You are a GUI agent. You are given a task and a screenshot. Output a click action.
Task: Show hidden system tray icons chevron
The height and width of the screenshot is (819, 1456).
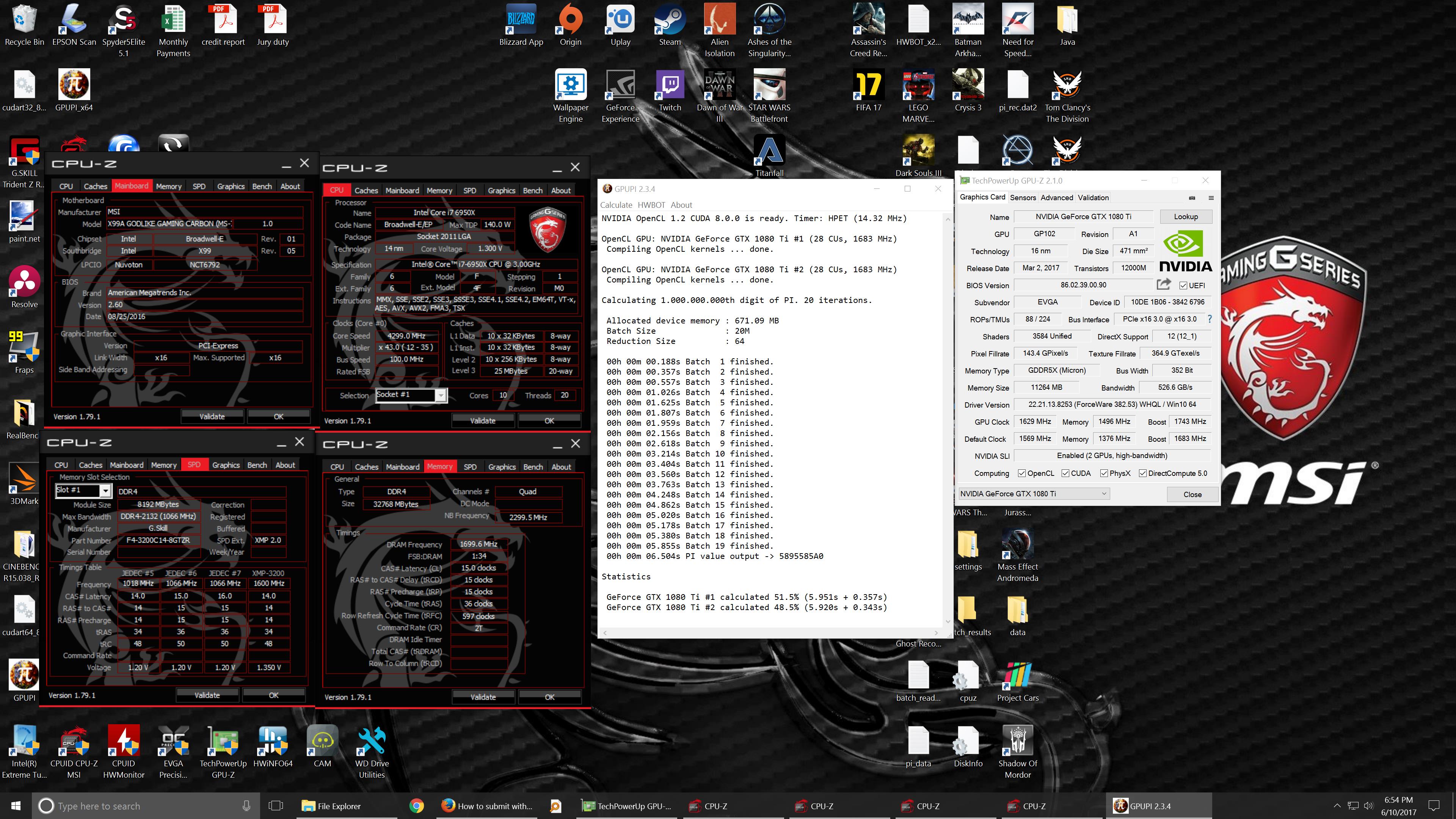(1337, 806)
